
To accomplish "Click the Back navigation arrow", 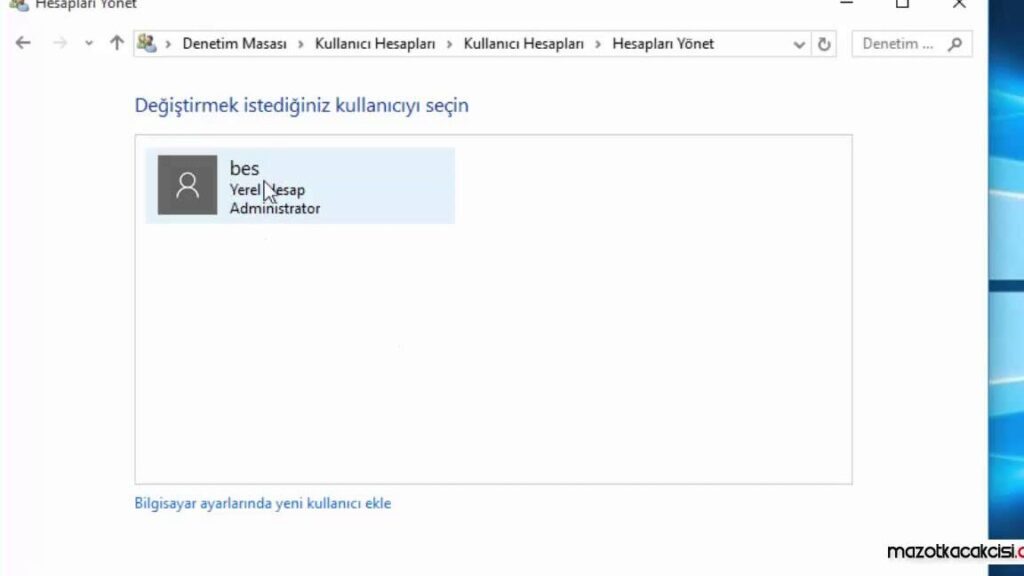I will [22, 43].
